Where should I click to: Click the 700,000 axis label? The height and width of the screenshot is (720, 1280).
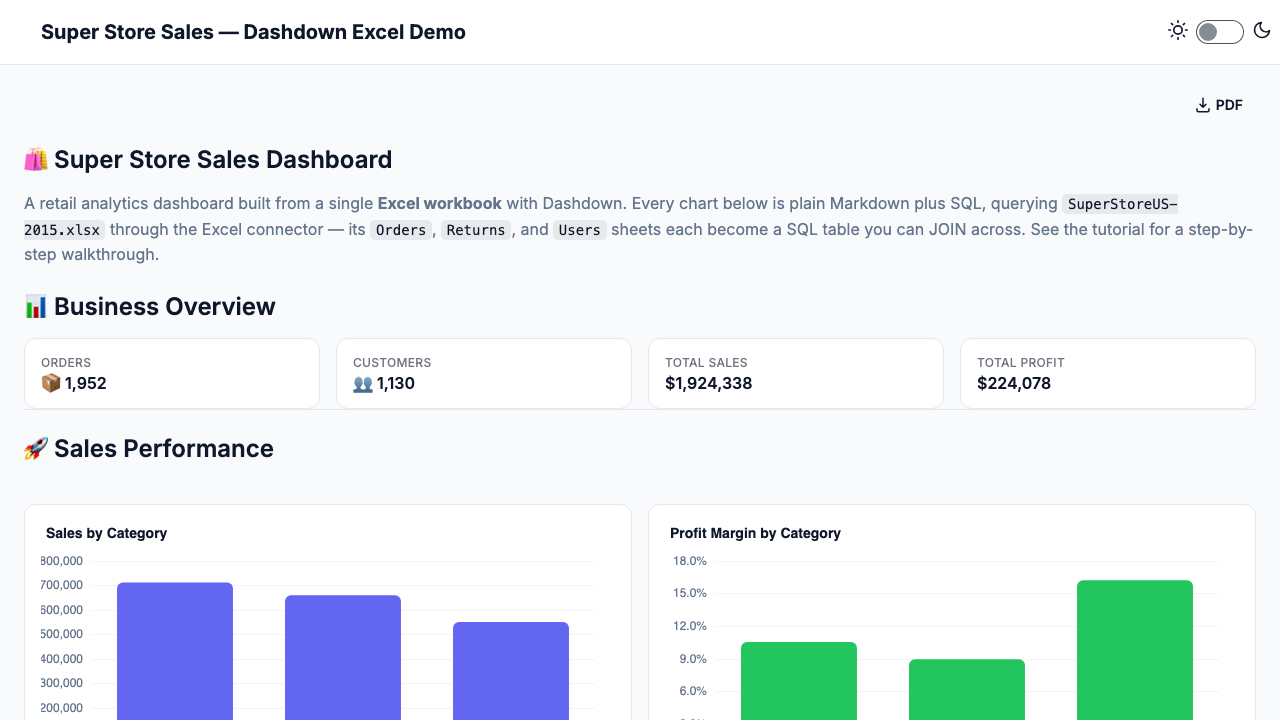[62, 585]
